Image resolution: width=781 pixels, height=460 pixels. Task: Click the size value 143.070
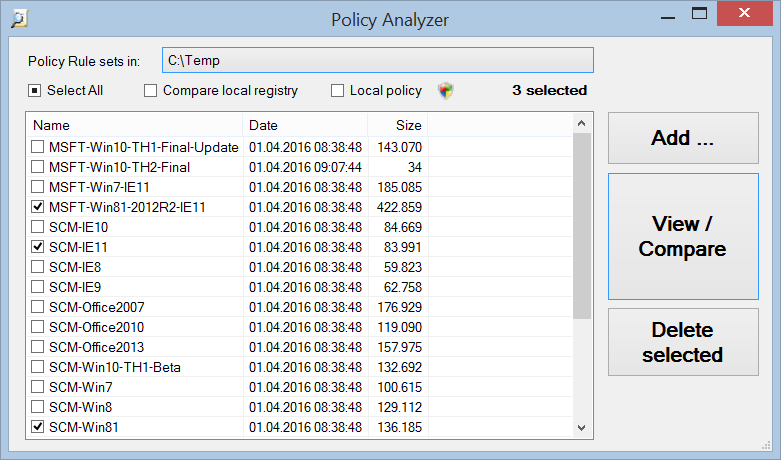tap(399, 147)
